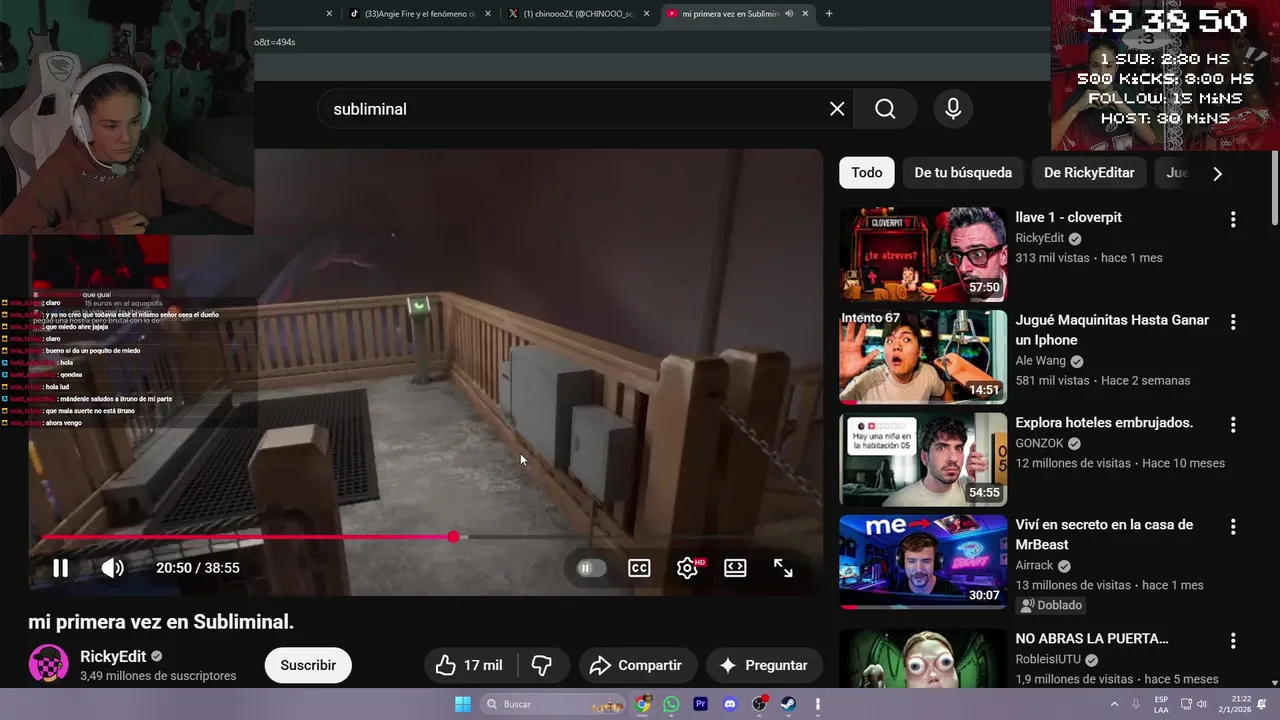Toggle the autoplay switch in the player
The image size is (1280, 720).
point(590,568)
